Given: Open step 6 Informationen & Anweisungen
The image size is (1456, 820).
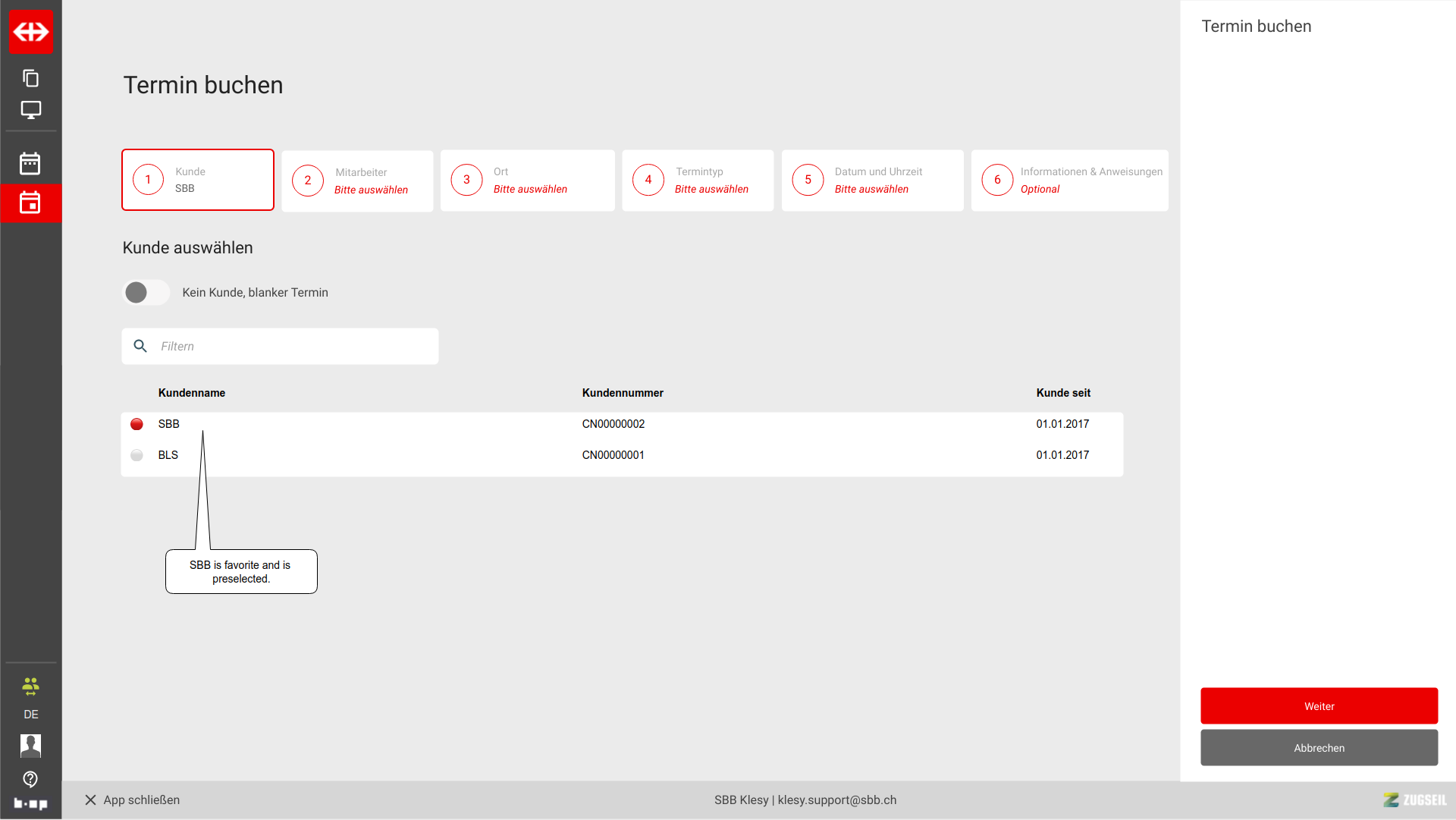Looking at the screenshot, I should [x=1069, y=181].
